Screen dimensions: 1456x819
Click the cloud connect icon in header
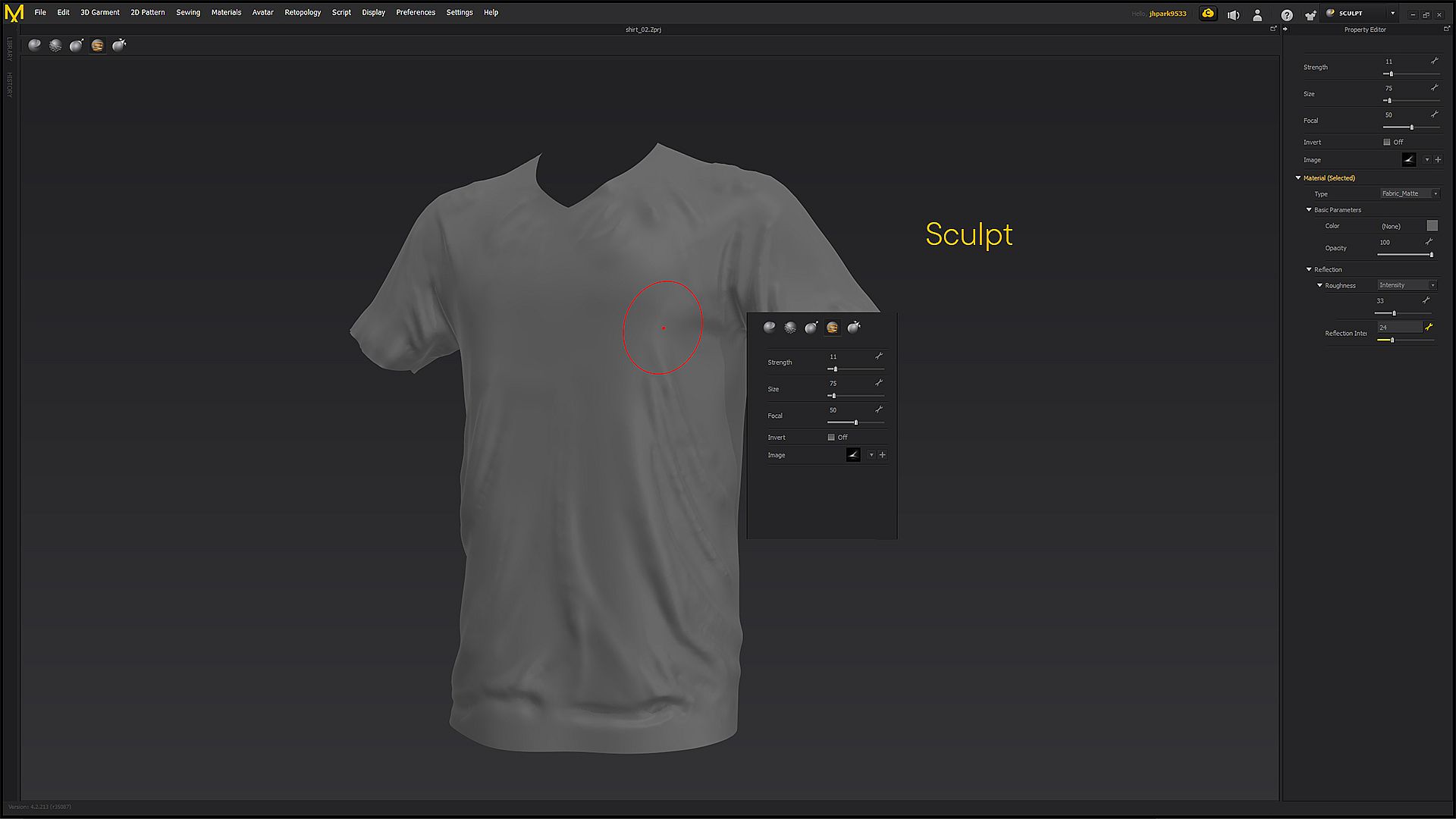pyautogui.click(x=1208, y=14)
